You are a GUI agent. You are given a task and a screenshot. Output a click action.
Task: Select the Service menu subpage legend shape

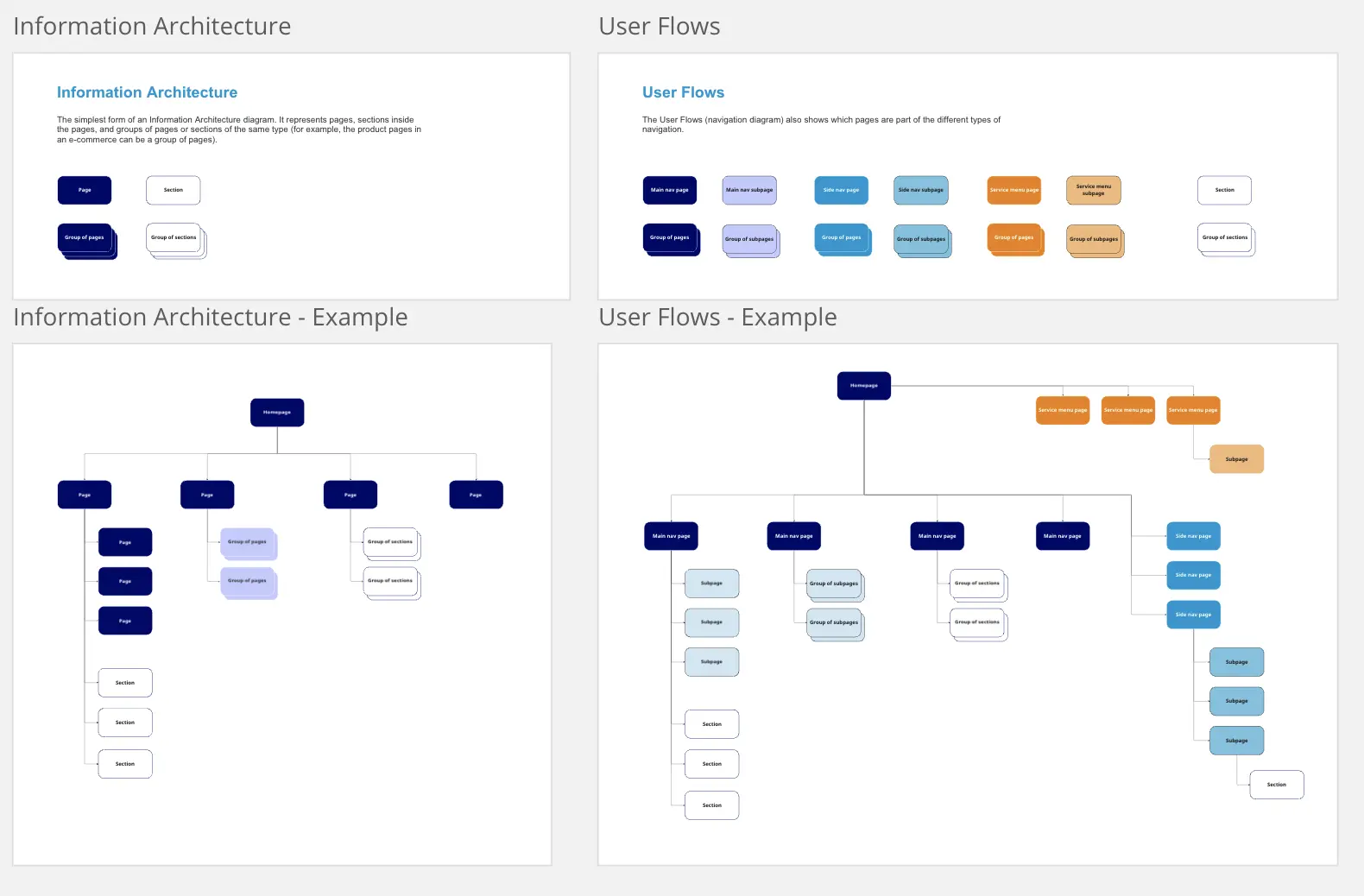1093,190
